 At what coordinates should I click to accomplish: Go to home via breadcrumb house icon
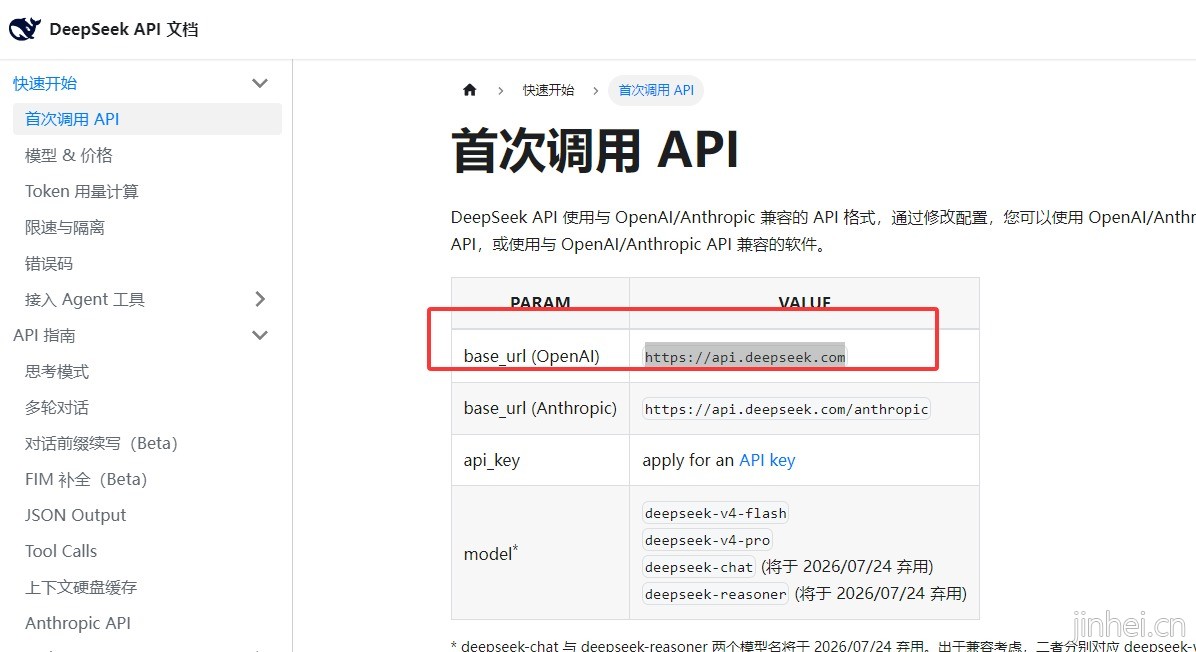pos(470,90)
